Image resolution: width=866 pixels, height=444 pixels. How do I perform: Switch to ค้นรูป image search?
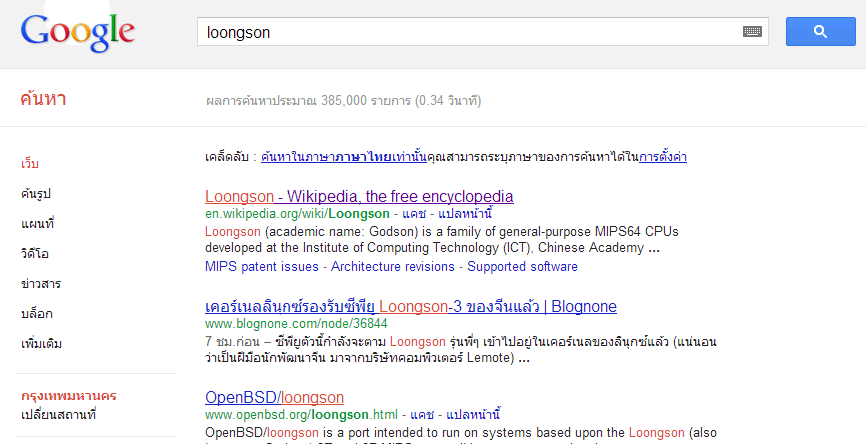36,194
